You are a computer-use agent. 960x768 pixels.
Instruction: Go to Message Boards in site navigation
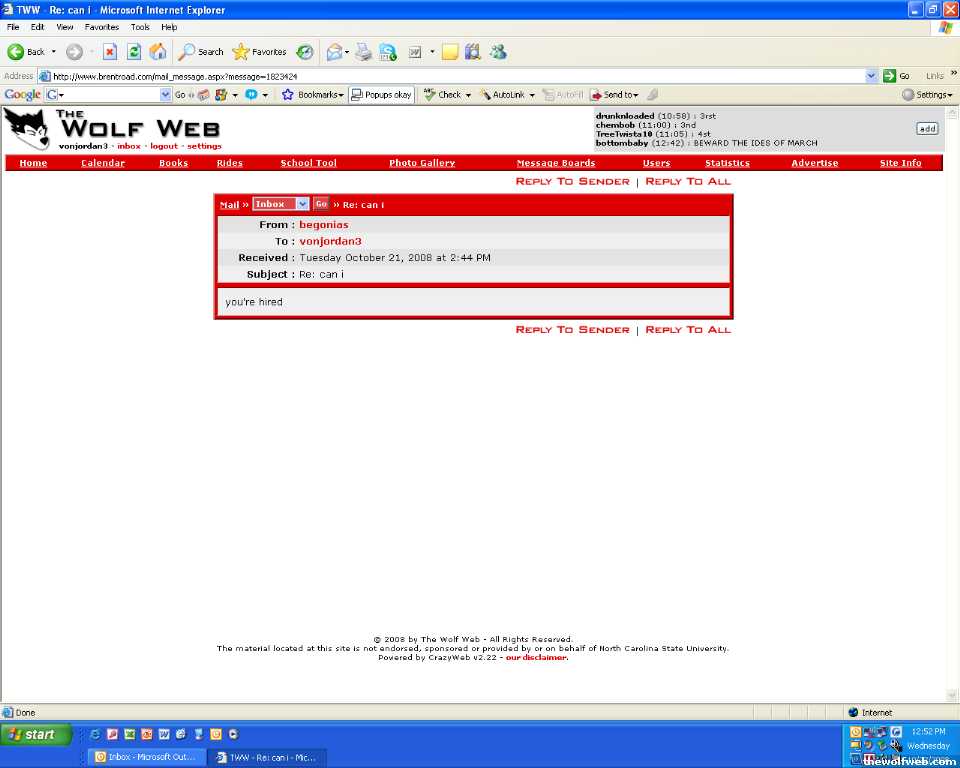pyautogui.click(x=555, y=163)
